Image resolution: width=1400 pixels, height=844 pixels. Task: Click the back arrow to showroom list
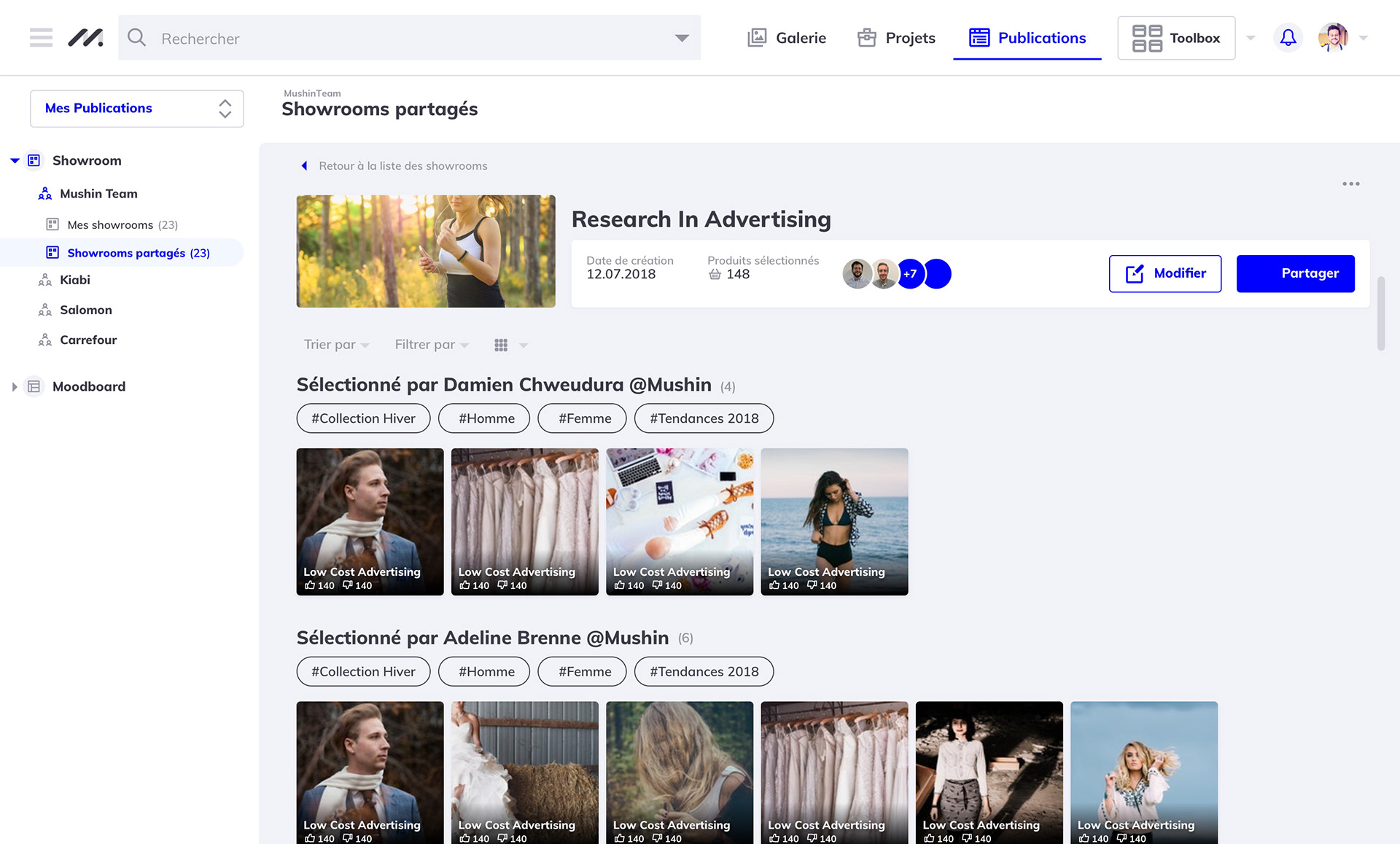[305, 166]
